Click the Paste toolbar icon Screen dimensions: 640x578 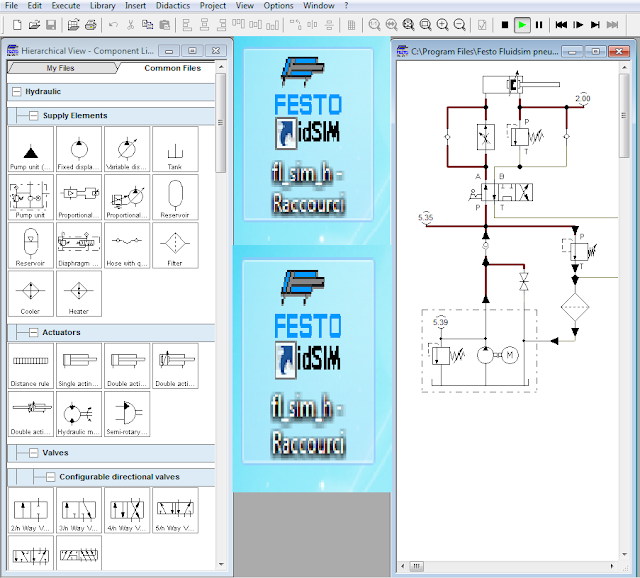tap(164, 25)
